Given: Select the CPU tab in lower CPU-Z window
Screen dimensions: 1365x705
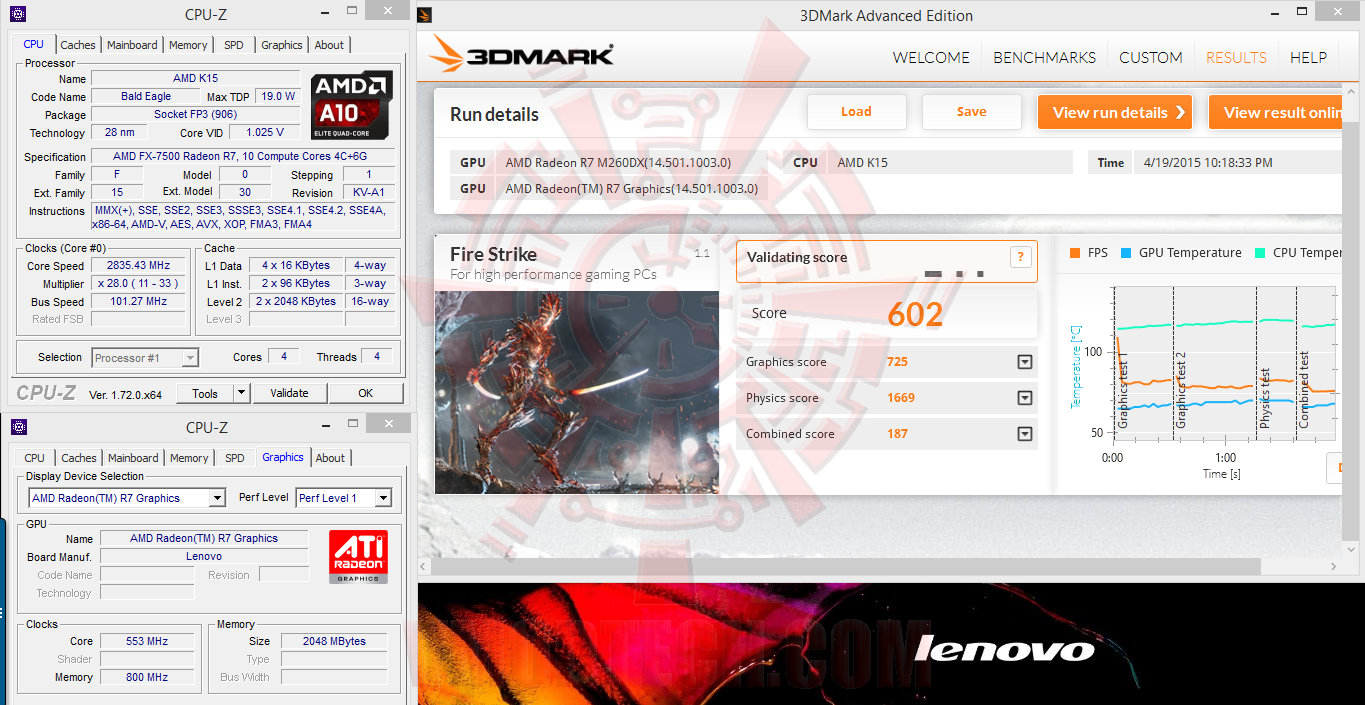Looking at the screenshot, I should 35,458.
